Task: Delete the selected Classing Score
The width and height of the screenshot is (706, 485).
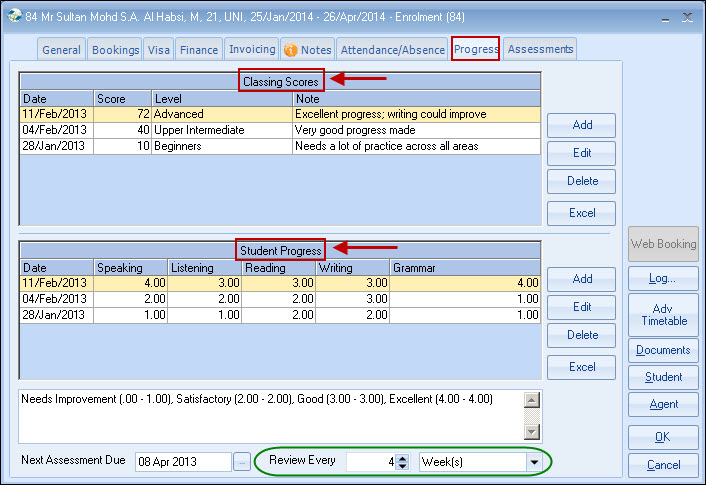Action: pos(582,181)
